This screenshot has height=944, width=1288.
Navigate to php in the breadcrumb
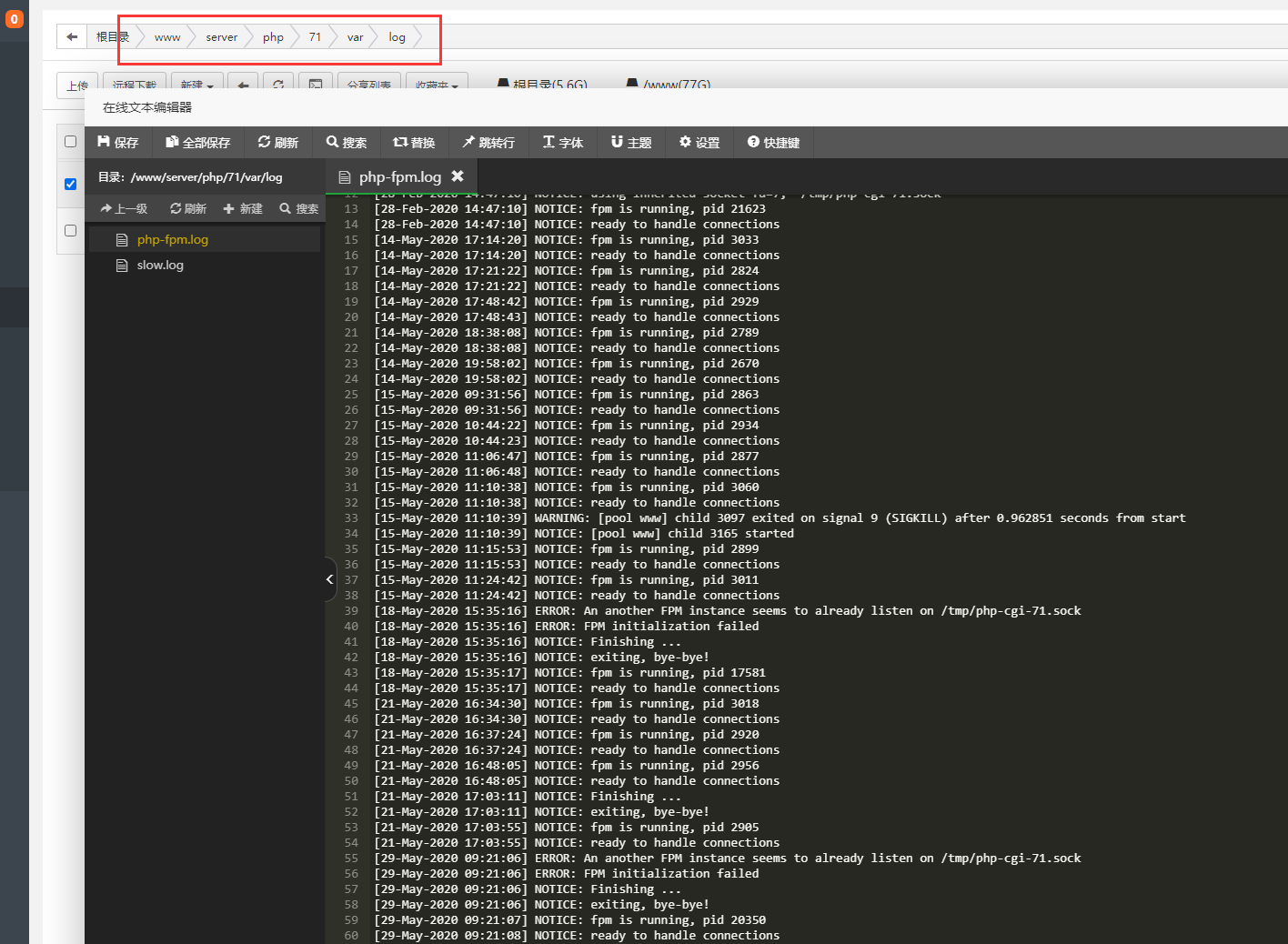click(x=273, y=37)
